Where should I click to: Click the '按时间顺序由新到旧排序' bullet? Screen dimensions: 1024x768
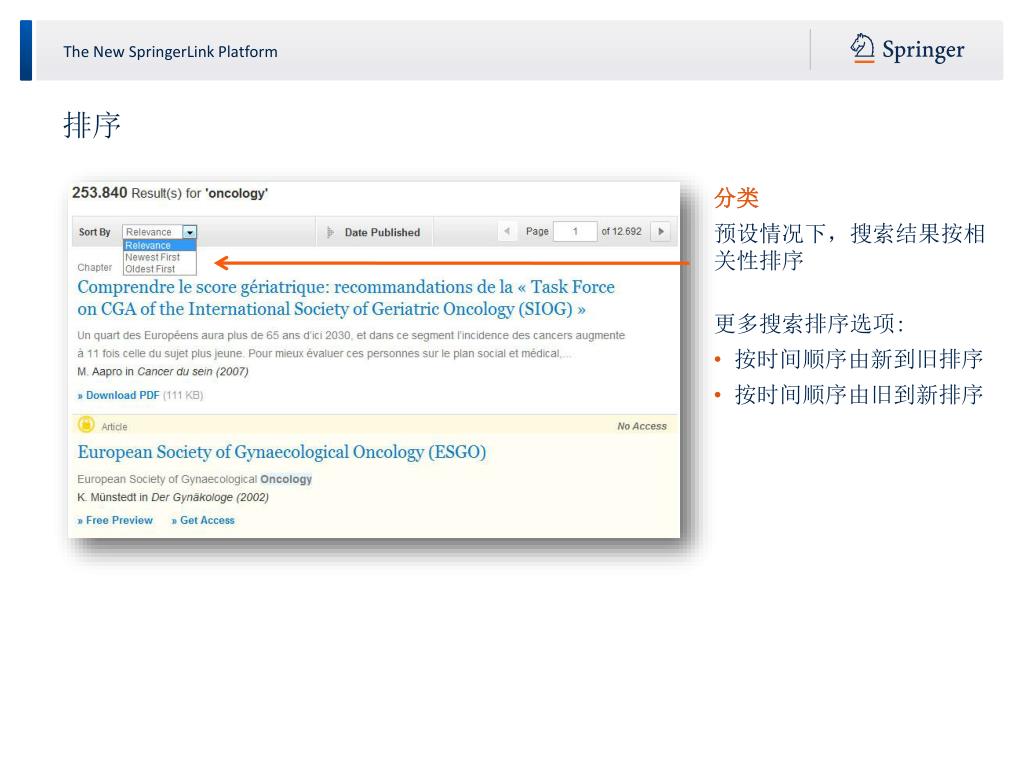(859, 359)
